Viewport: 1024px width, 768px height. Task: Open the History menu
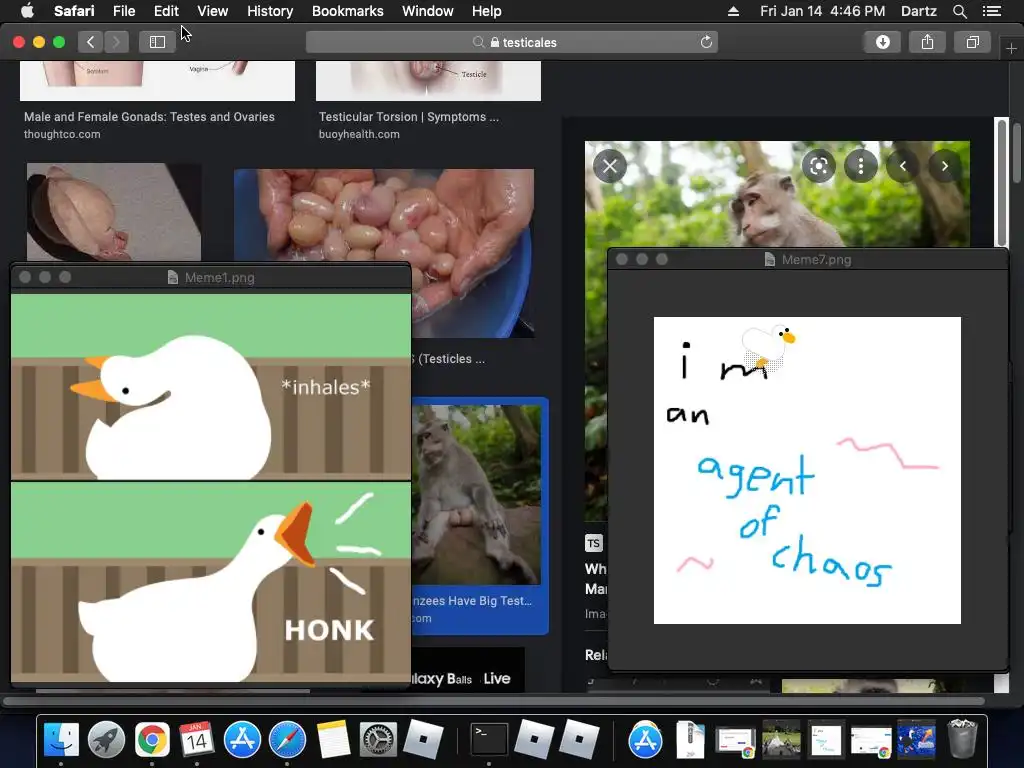click(x=270, y=11)
